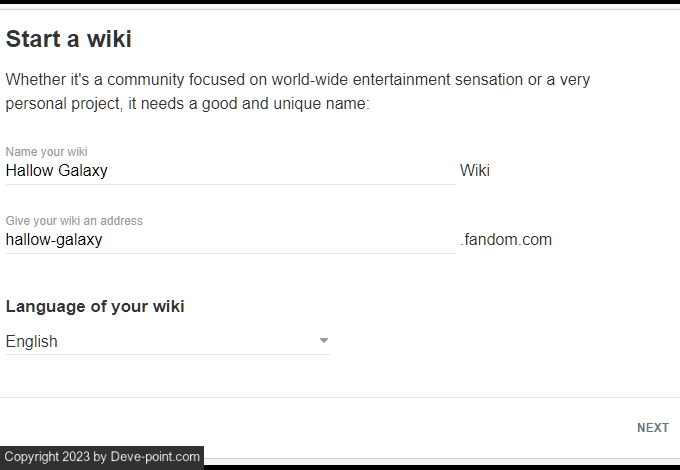Click the word 'English' in language selector
The height and width of the screenshot is (470, 680).
tap(32, 341)
